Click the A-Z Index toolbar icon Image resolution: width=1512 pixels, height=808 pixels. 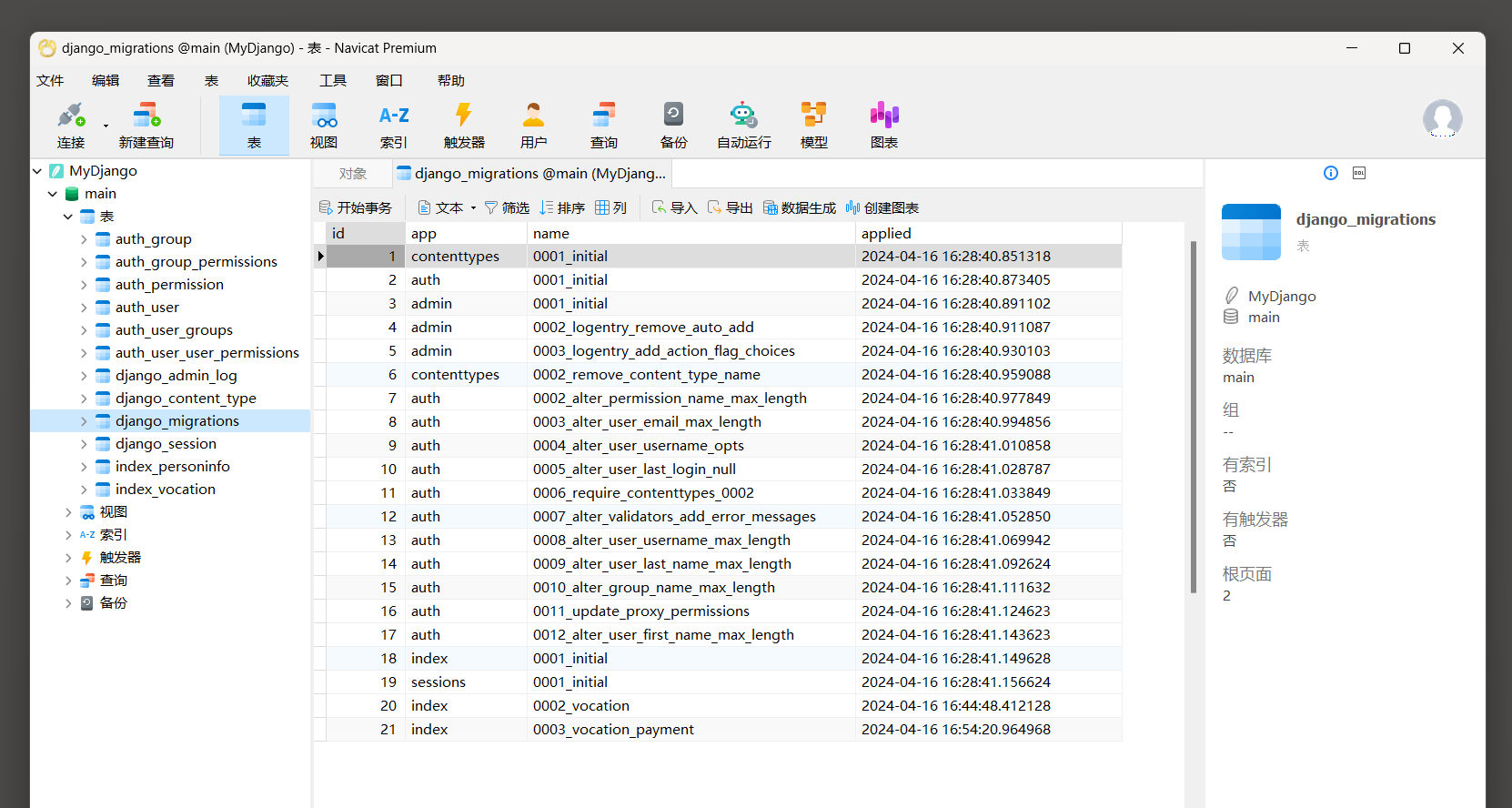tap(394, 126)
